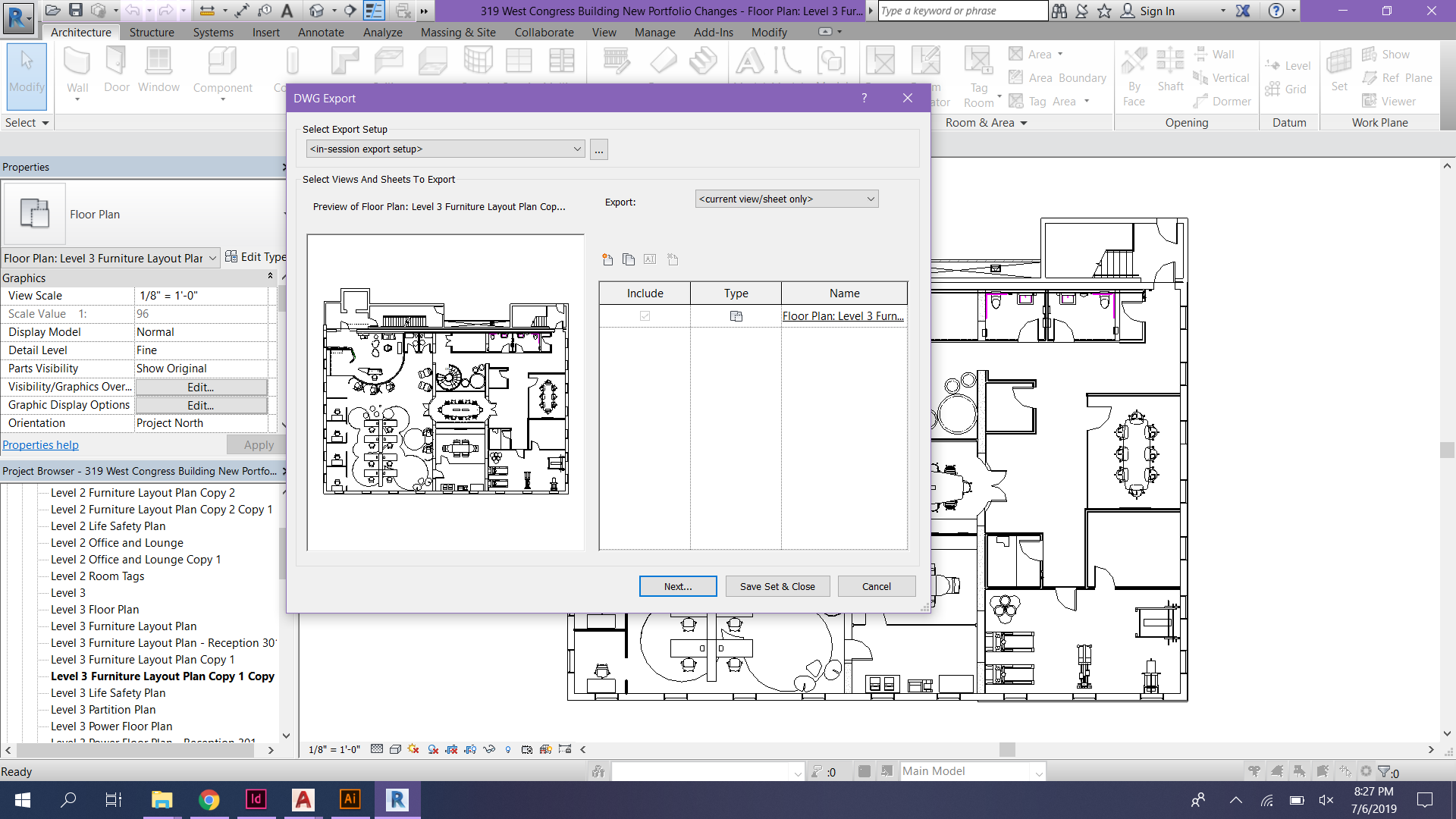1456x819 pixels.
Task: Click Save Set & Close button
Action: pyautogui.click(x=777, y=585)
